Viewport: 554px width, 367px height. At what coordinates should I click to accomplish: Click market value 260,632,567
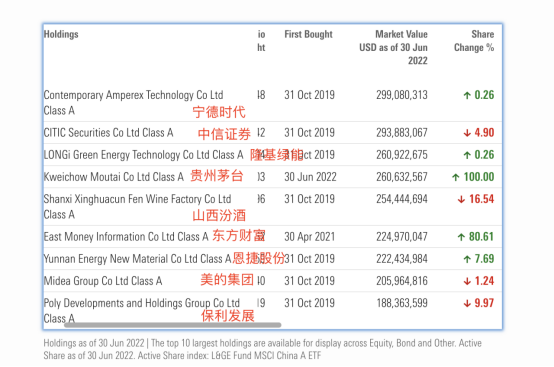tap(402, 177)
